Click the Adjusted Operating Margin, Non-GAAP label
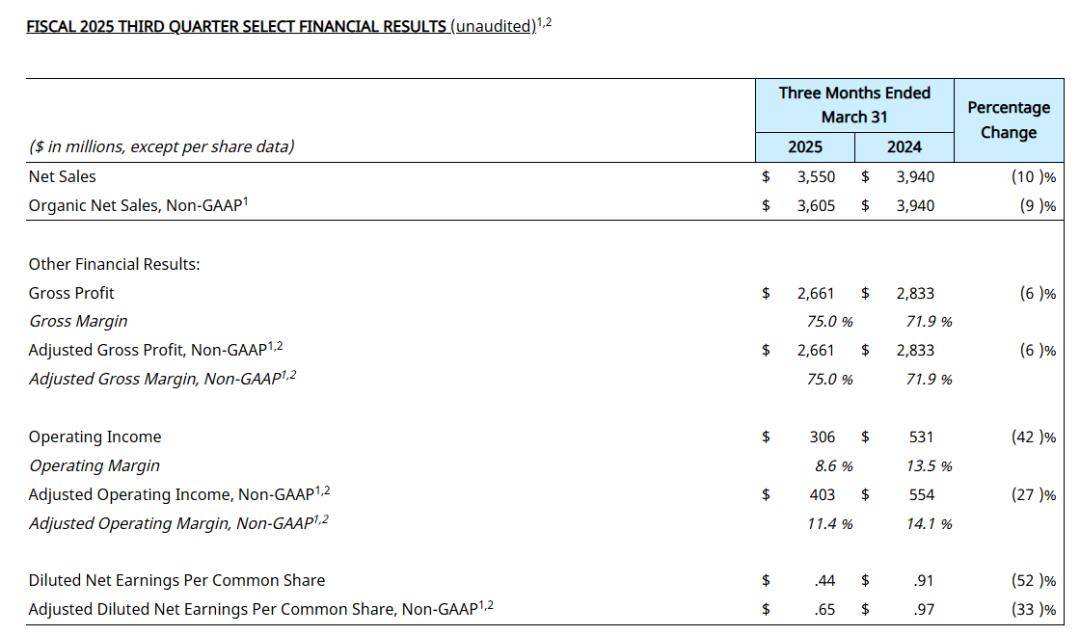The width and height of the screenshot is (1080, 635). point(178,523)
